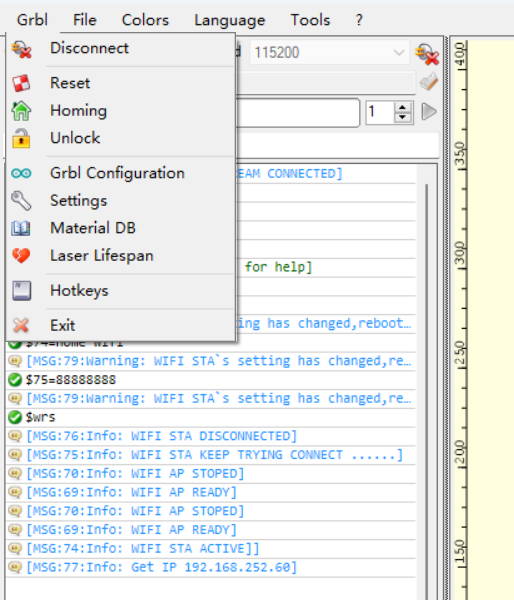Click message bubble icon beside MSG:75
Screen dimensions: 514x600
click(x=15, y=455)
